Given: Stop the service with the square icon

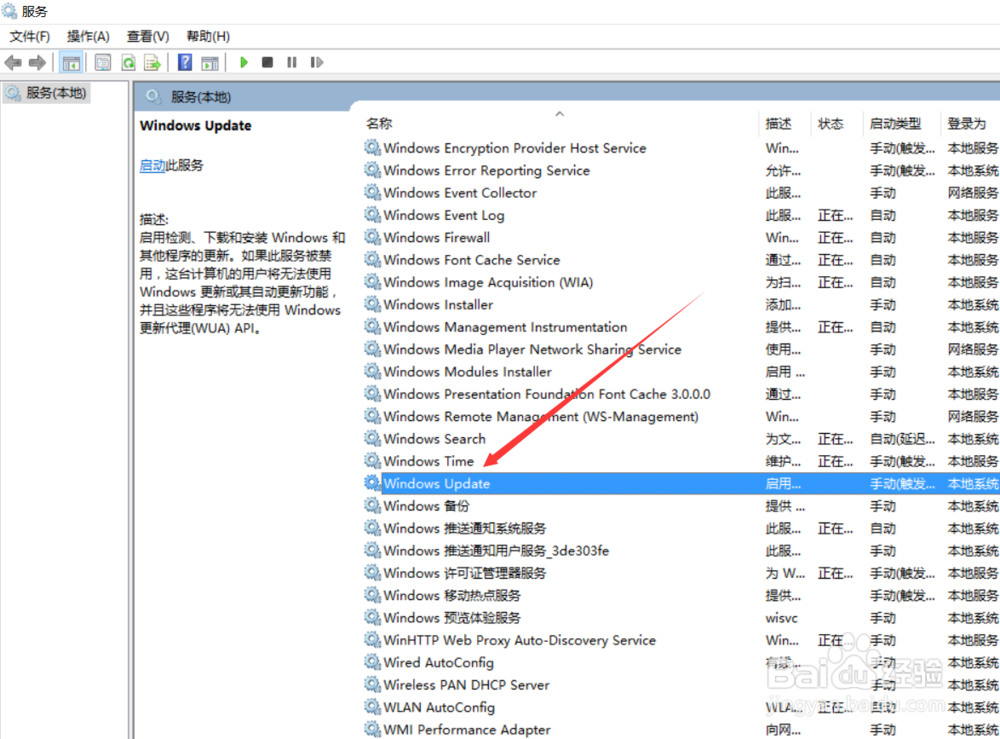Looking at the screenshot, I should click(x=268, y=62).
